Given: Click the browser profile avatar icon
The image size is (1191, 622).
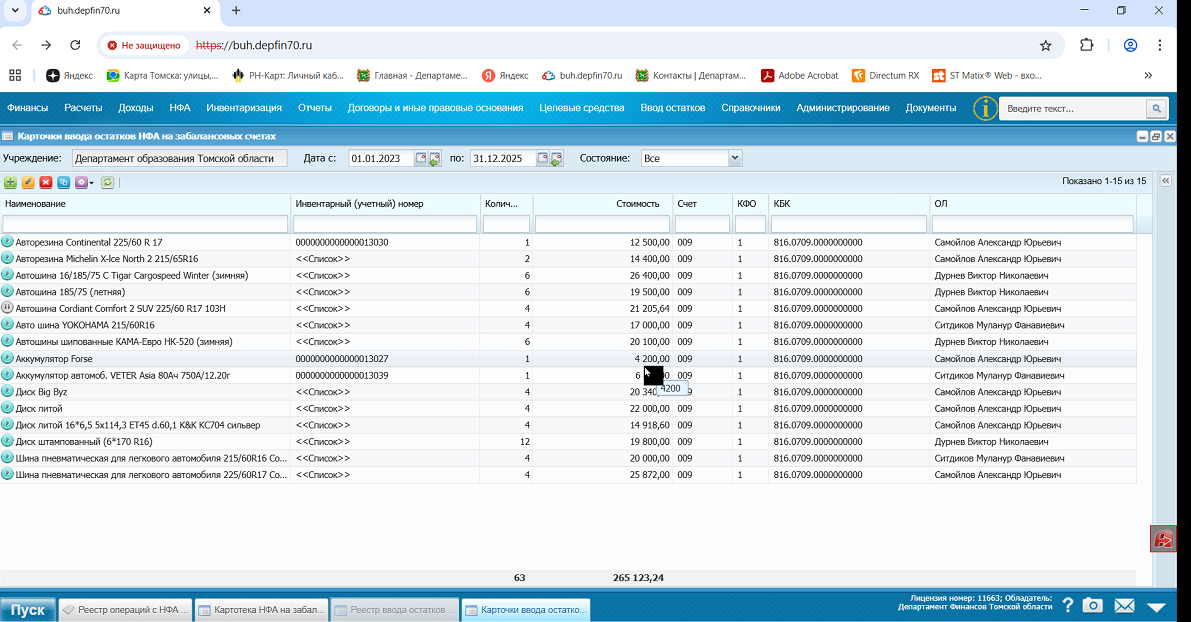Looking at the screenshot, I should (x=1130, y=46).
